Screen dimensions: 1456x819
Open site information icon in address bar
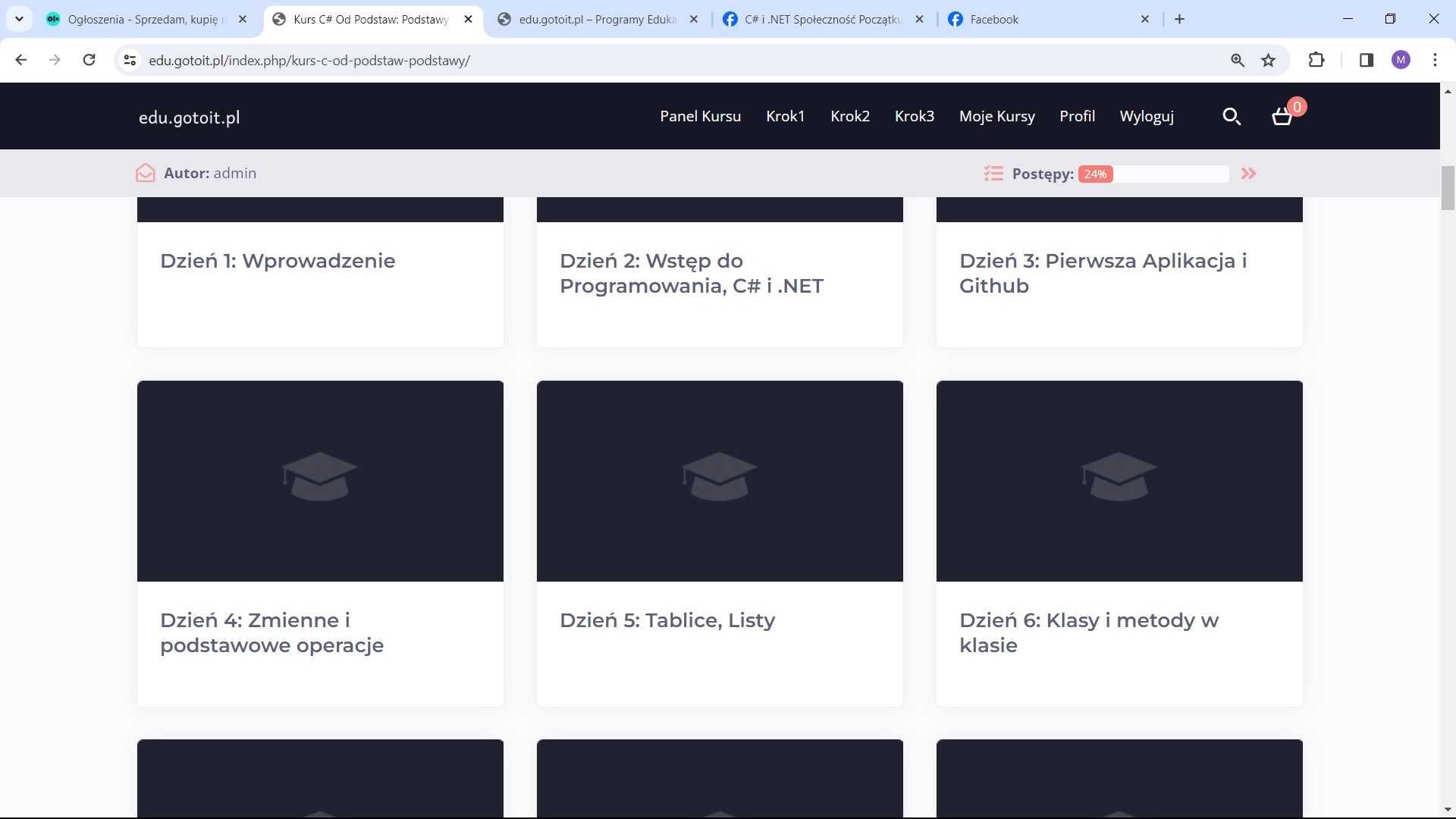point(130,60)
